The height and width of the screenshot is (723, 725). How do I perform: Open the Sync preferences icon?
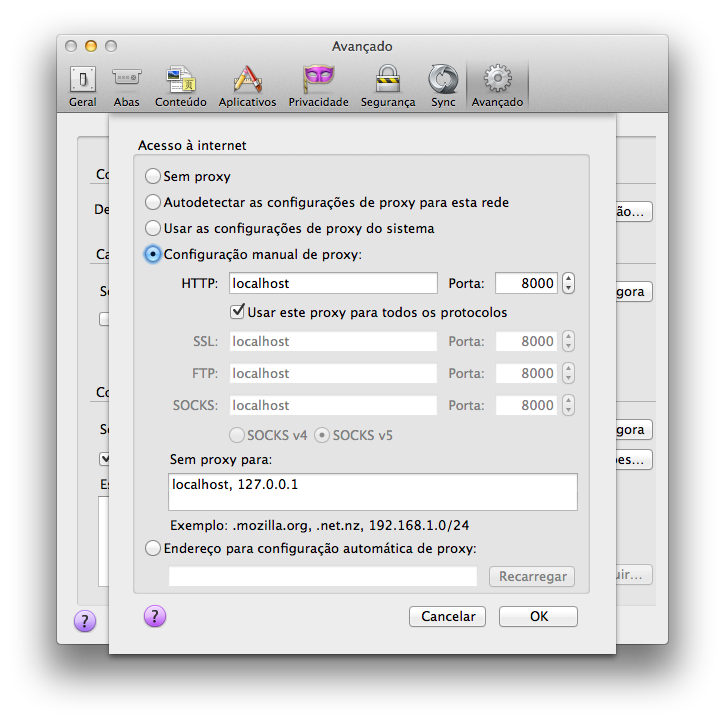click(443, 80)
